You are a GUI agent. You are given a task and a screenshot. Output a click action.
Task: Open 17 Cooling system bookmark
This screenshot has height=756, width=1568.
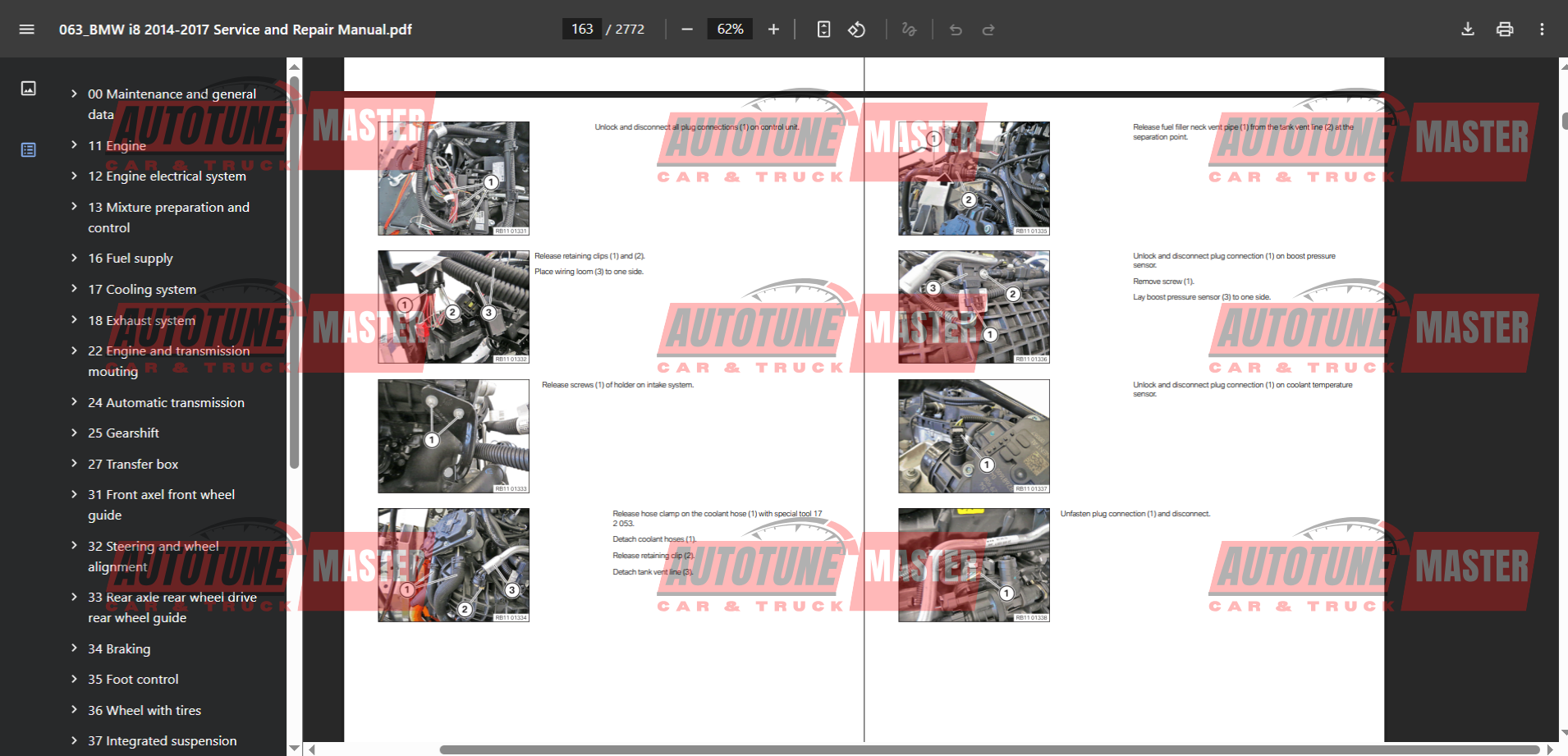point(142,289)
